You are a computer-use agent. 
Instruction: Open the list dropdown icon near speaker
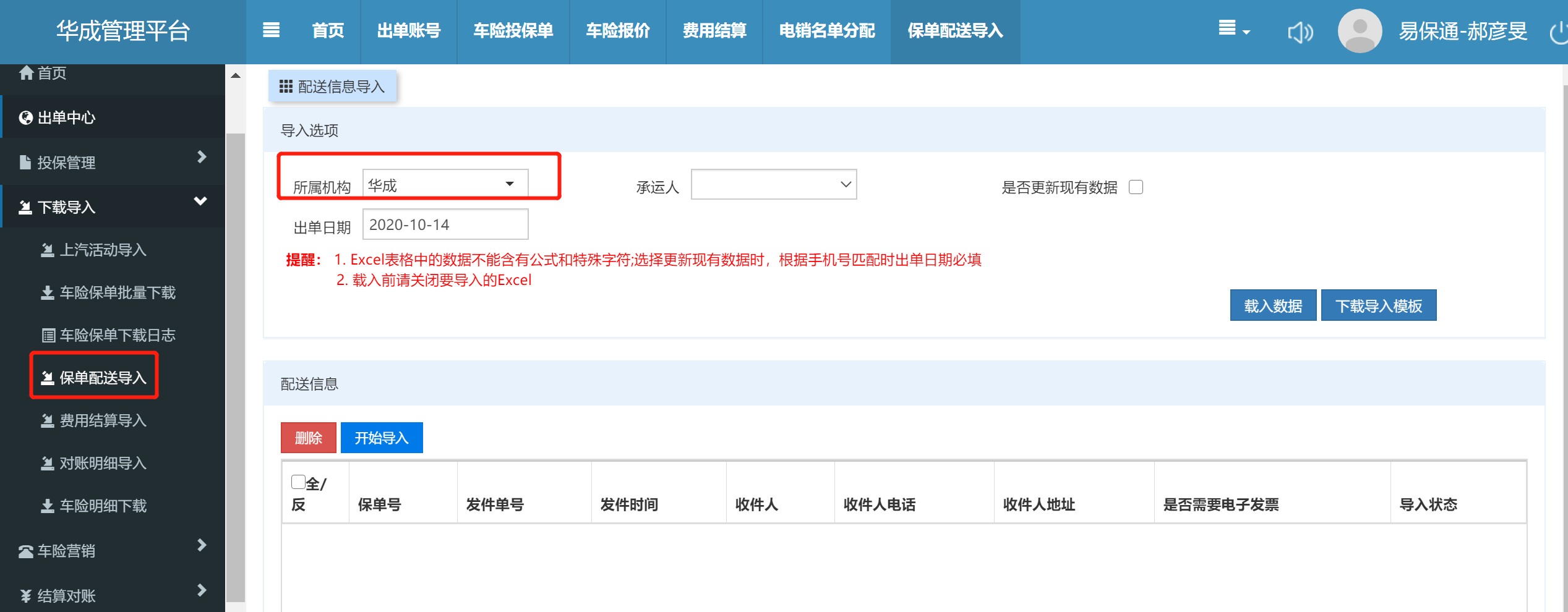coord(1233,28)
